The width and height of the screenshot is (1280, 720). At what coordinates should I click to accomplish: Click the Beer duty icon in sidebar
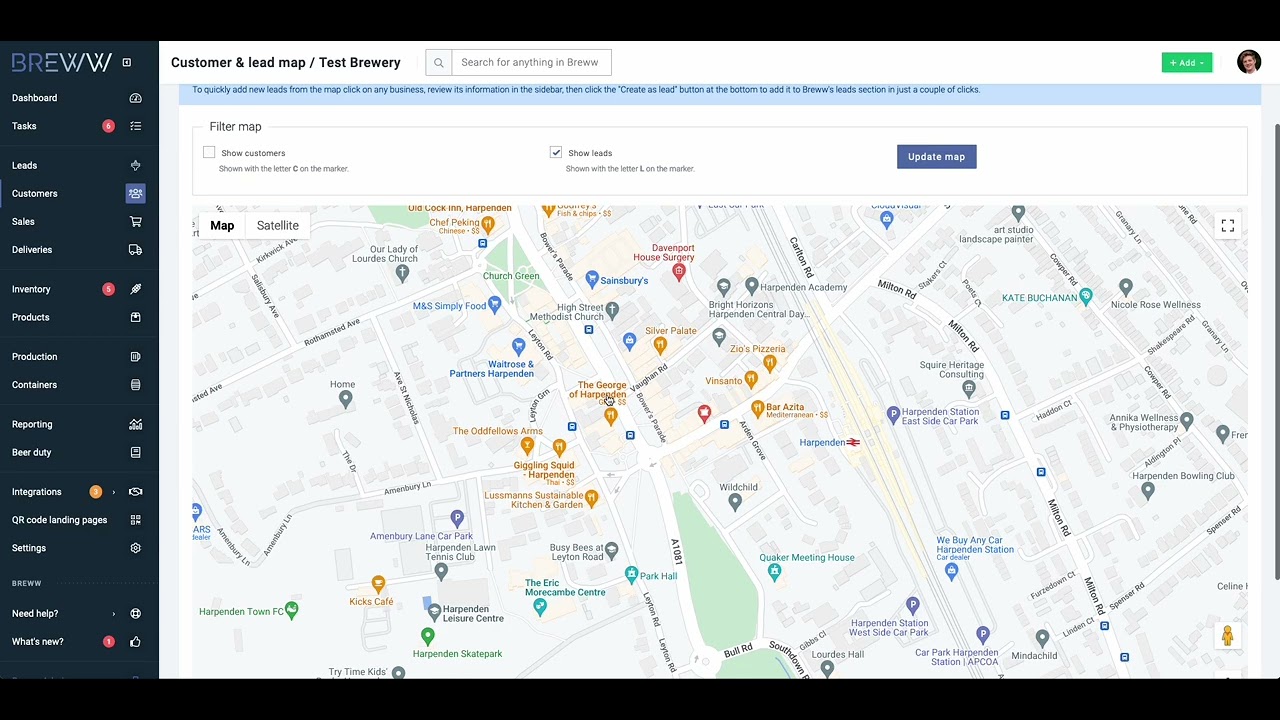[x=135, y=453]
